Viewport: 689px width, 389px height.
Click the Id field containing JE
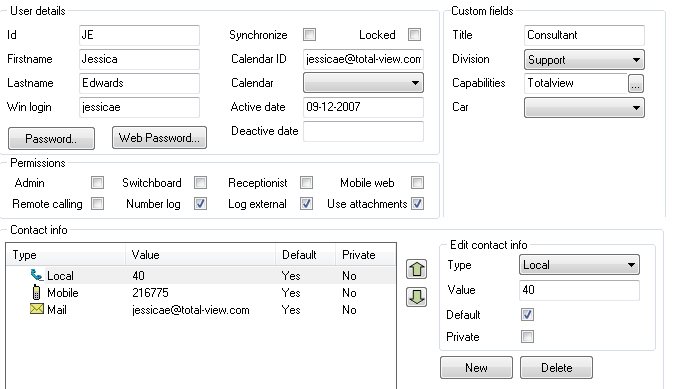click(139, 35)
